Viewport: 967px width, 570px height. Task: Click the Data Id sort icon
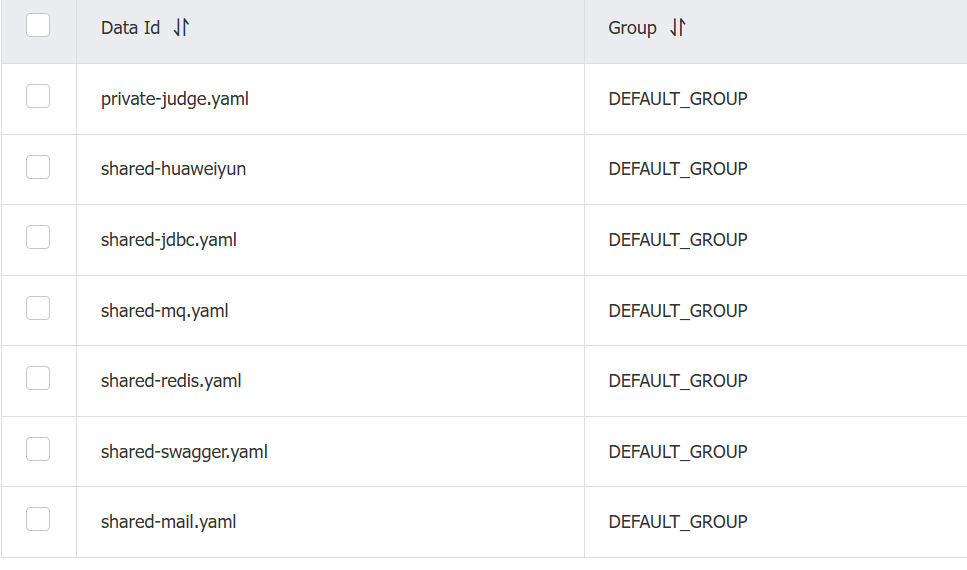point(181,28)
